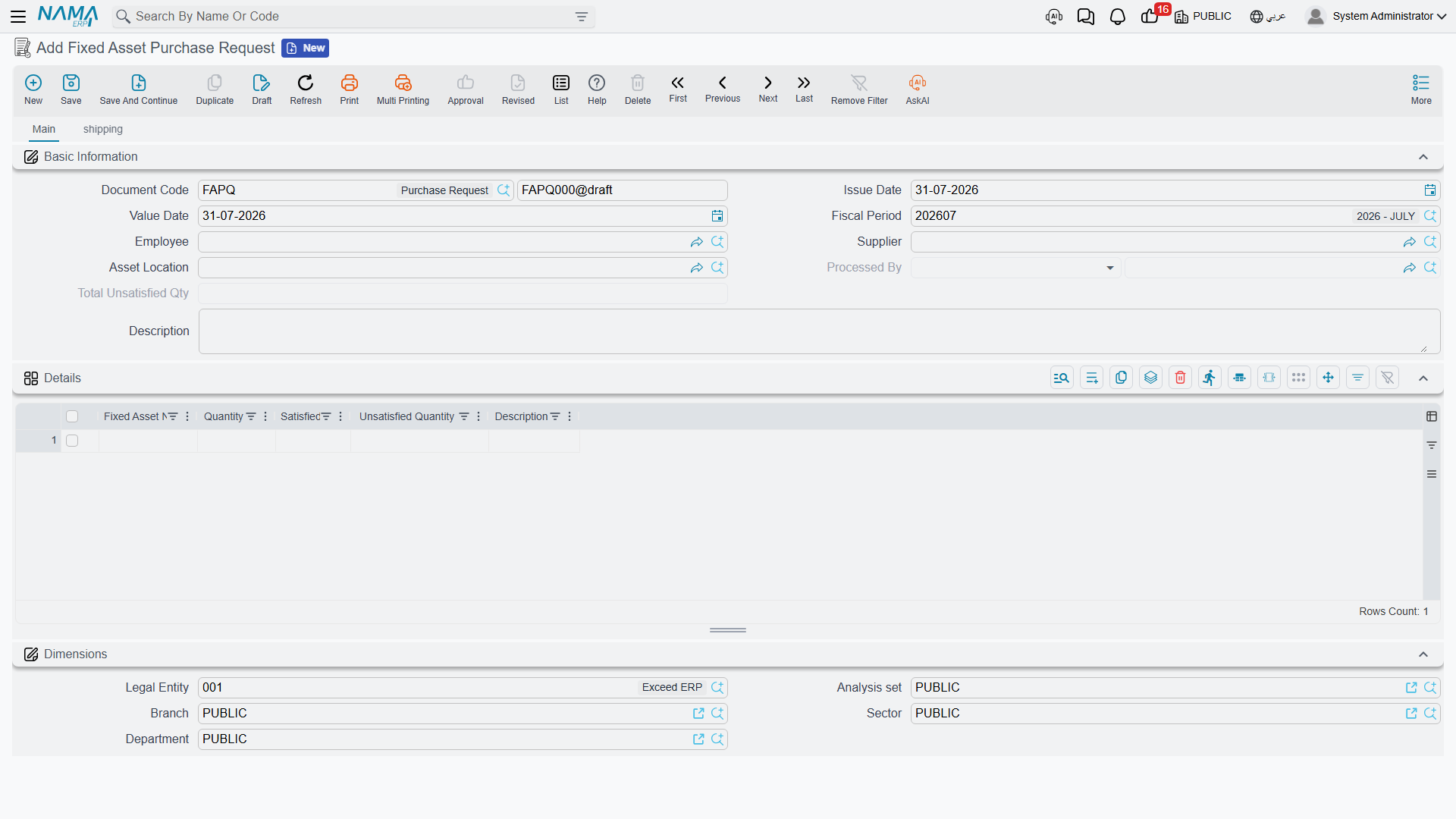Screen dimensions: 1456x819
Task: Switch language to Arabic
Action: point(1268,16)
